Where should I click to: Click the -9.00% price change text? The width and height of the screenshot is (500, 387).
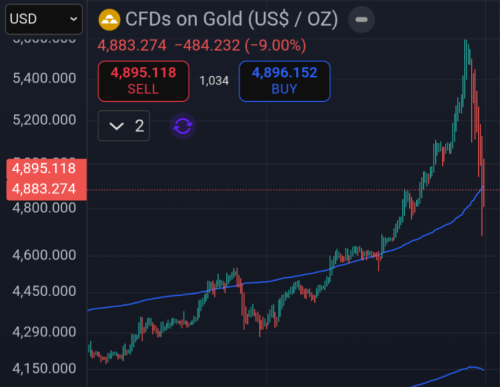coord(276,45)
